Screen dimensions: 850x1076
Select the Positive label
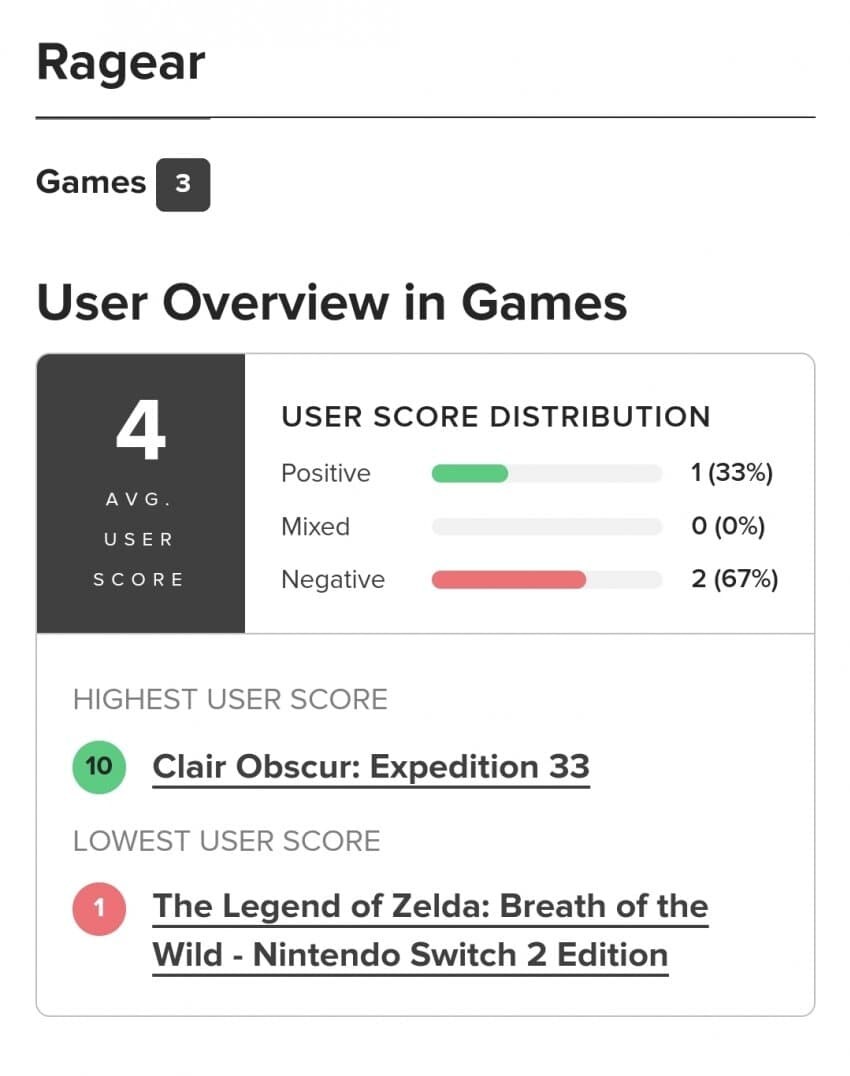point(326,473)
